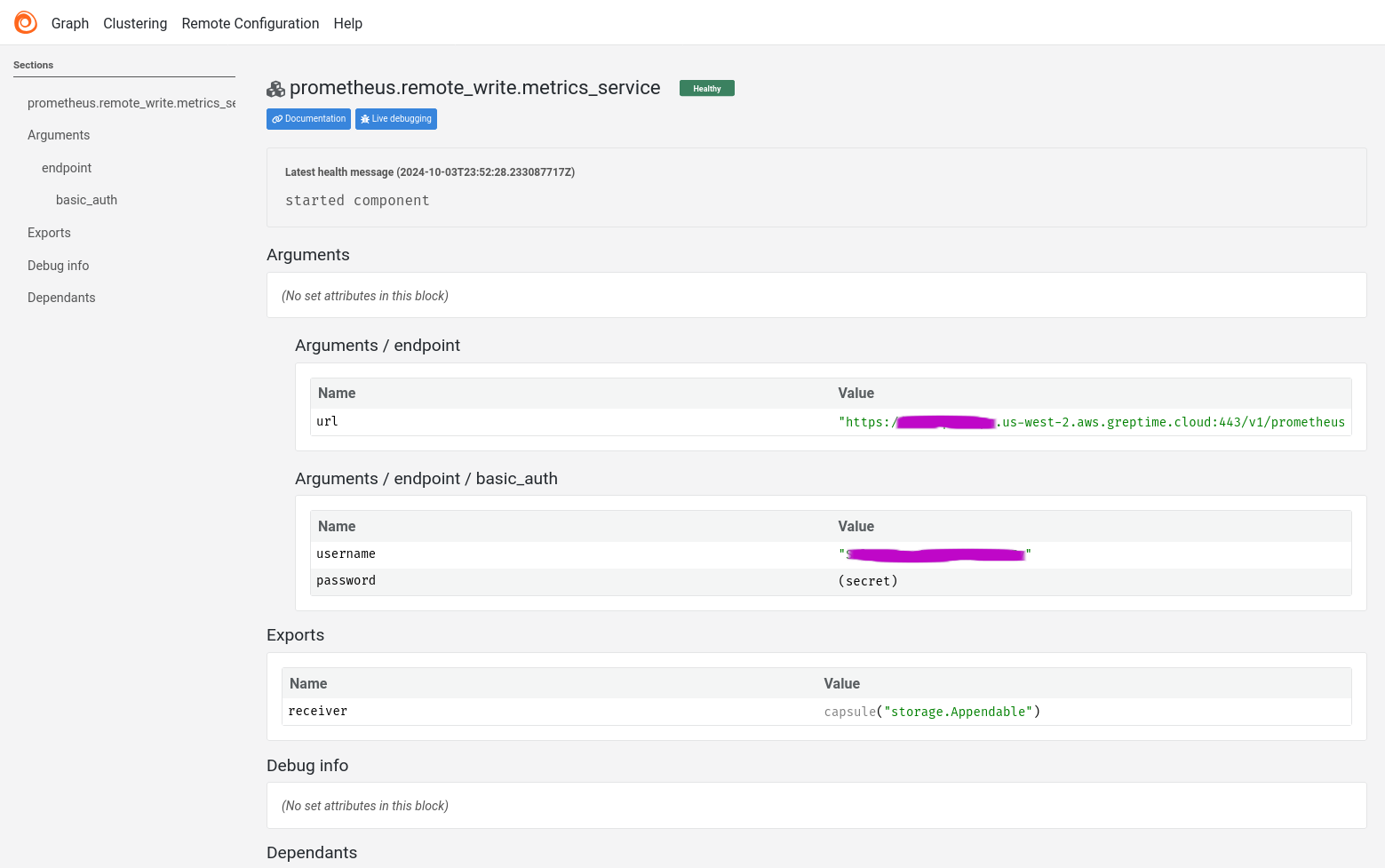Click the username name cell
This screenshot has height=868, width=1385.
pos(346,553)
